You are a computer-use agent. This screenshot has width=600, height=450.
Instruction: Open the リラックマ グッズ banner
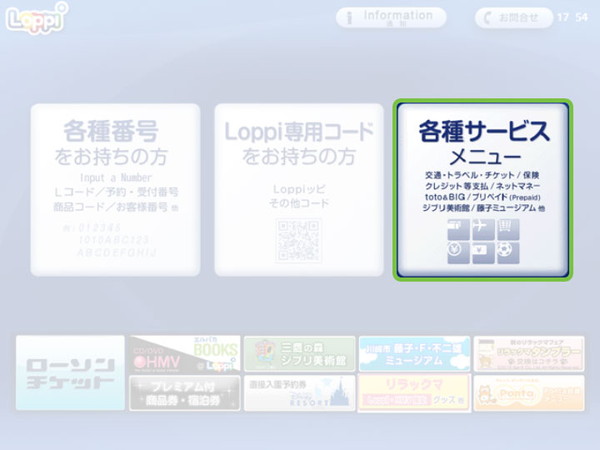click(414, 393)
